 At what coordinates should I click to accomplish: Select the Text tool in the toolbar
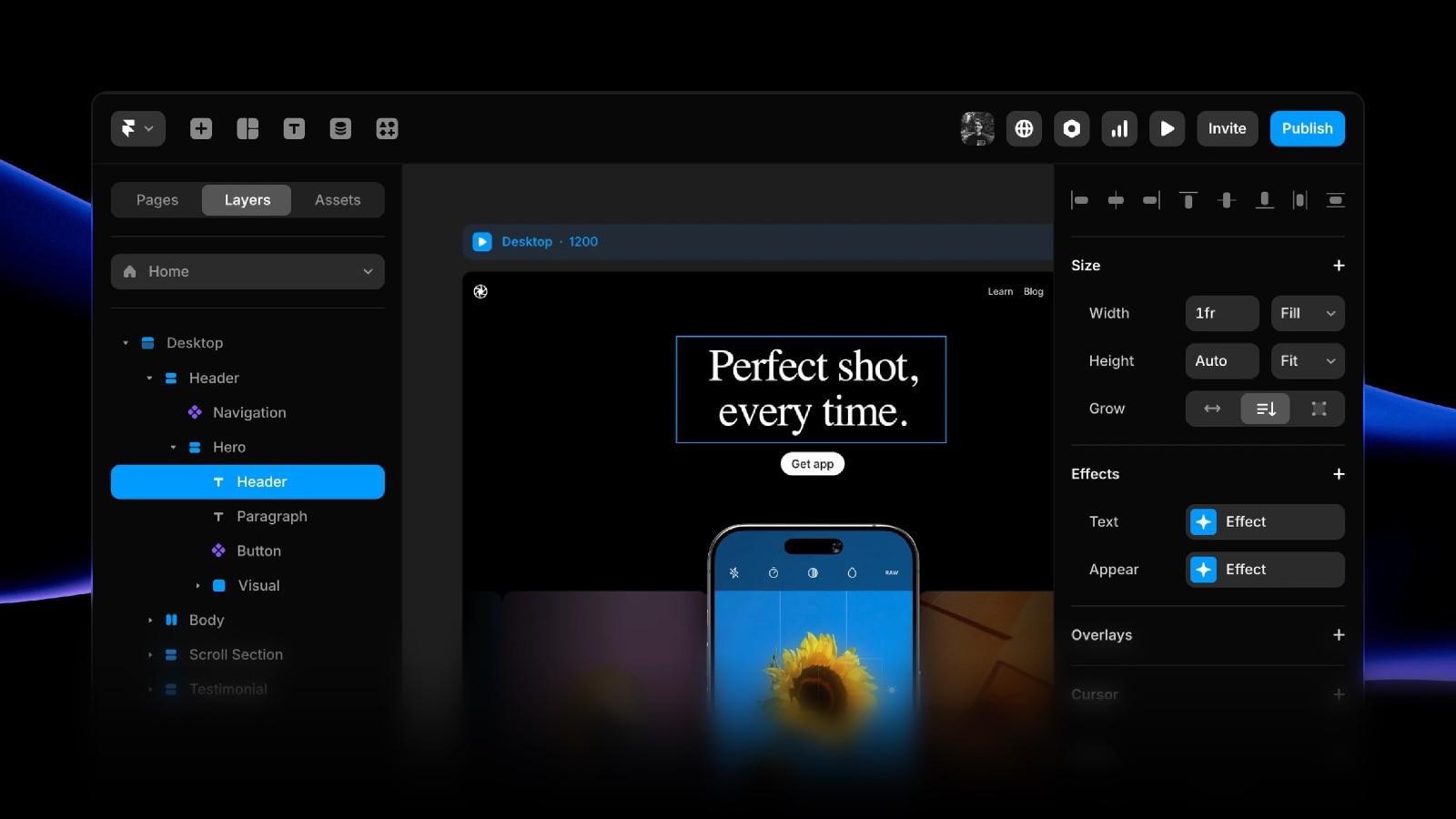[293, 128]
